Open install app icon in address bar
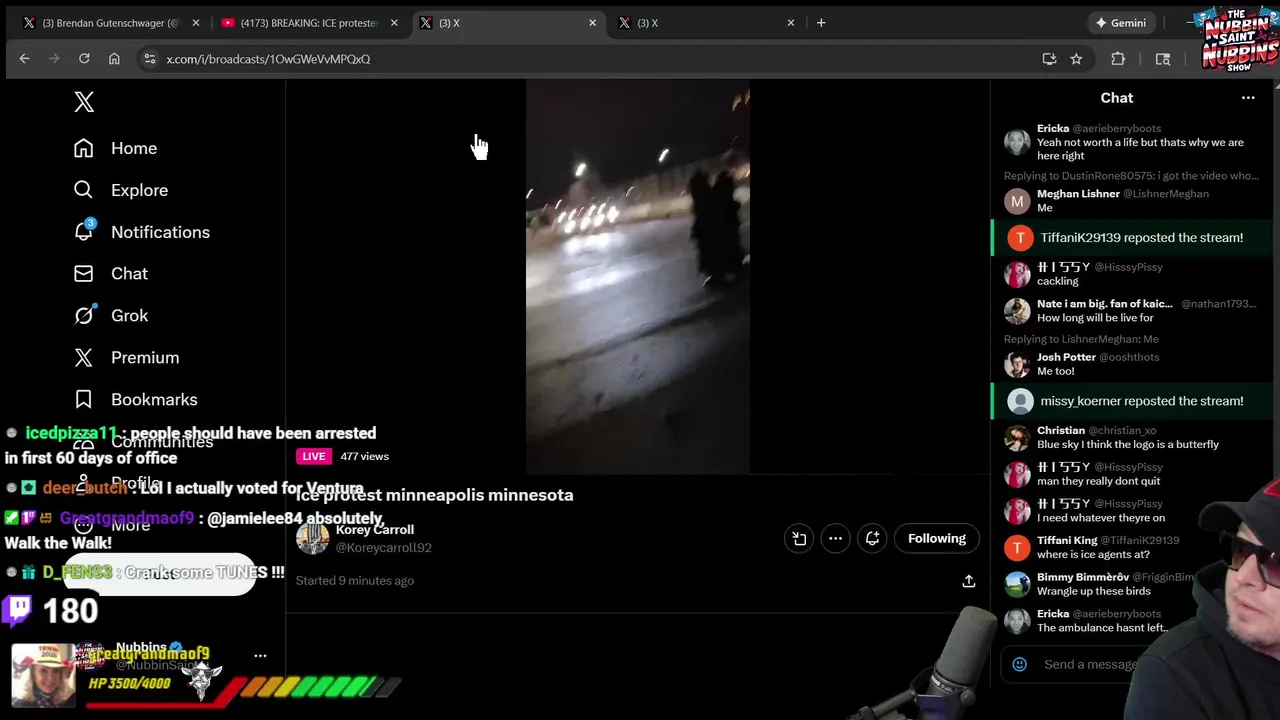 pos(1049,59)
